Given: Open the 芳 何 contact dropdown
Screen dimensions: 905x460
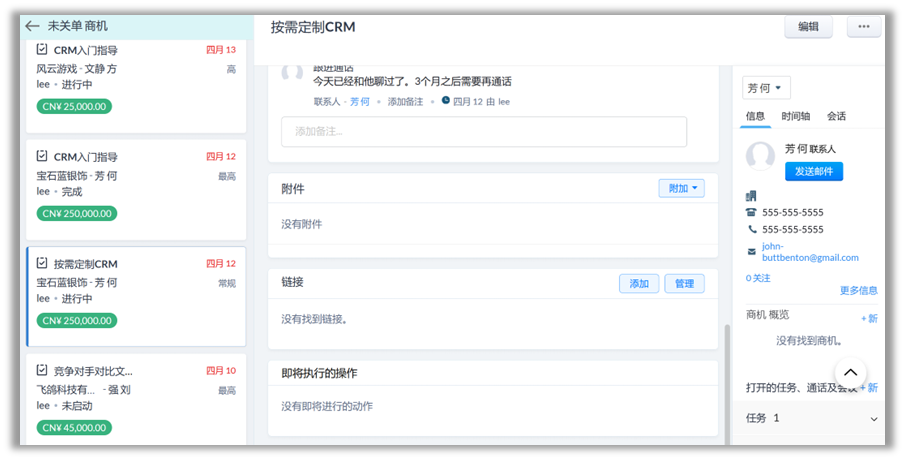Looking at the screenshot, I should [x=766, y=88].
